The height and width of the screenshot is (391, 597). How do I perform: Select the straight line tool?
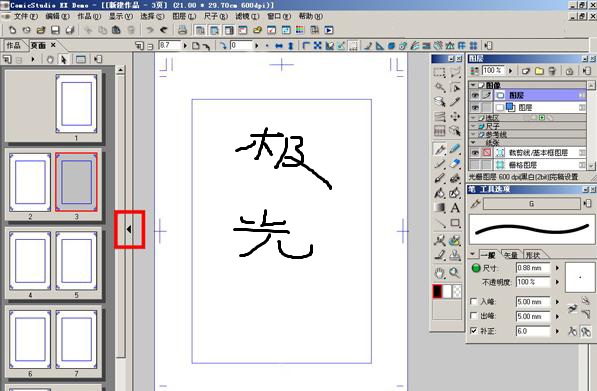[440, 223]
